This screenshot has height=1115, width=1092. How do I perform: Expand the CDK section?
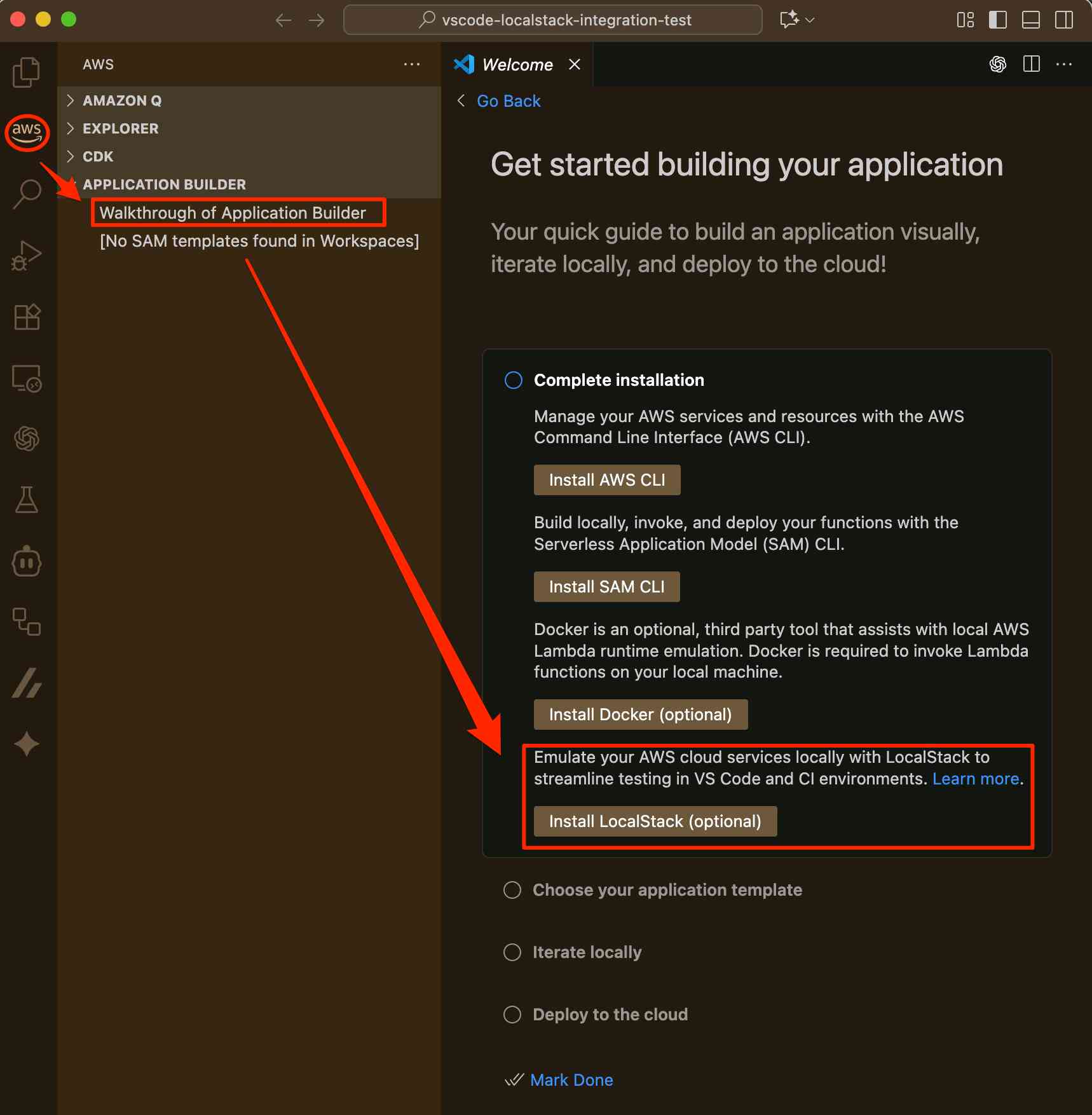[x=98, y=156]
